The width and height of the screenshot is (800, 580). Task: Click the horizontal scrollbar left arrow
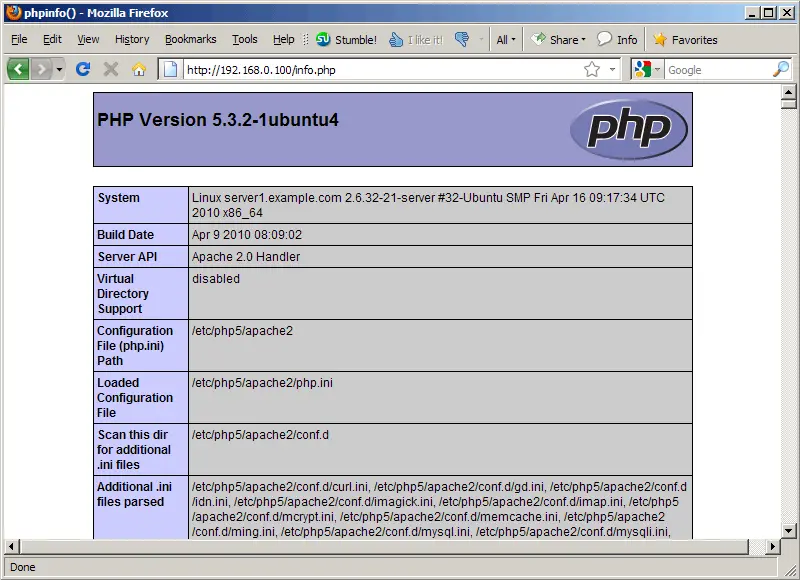[x=11, y=546]
